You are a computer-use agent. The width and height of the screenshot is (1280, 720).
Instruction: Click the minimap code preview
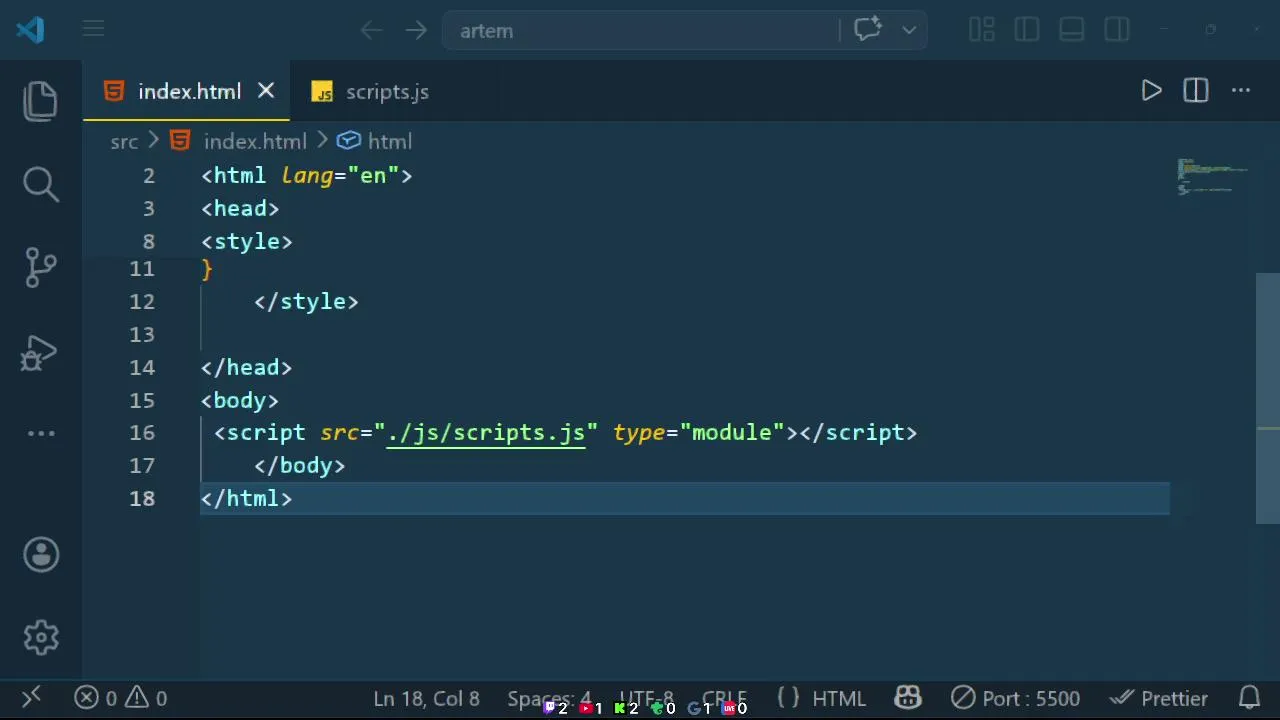pyautogui.click(x=1212, y=175)
